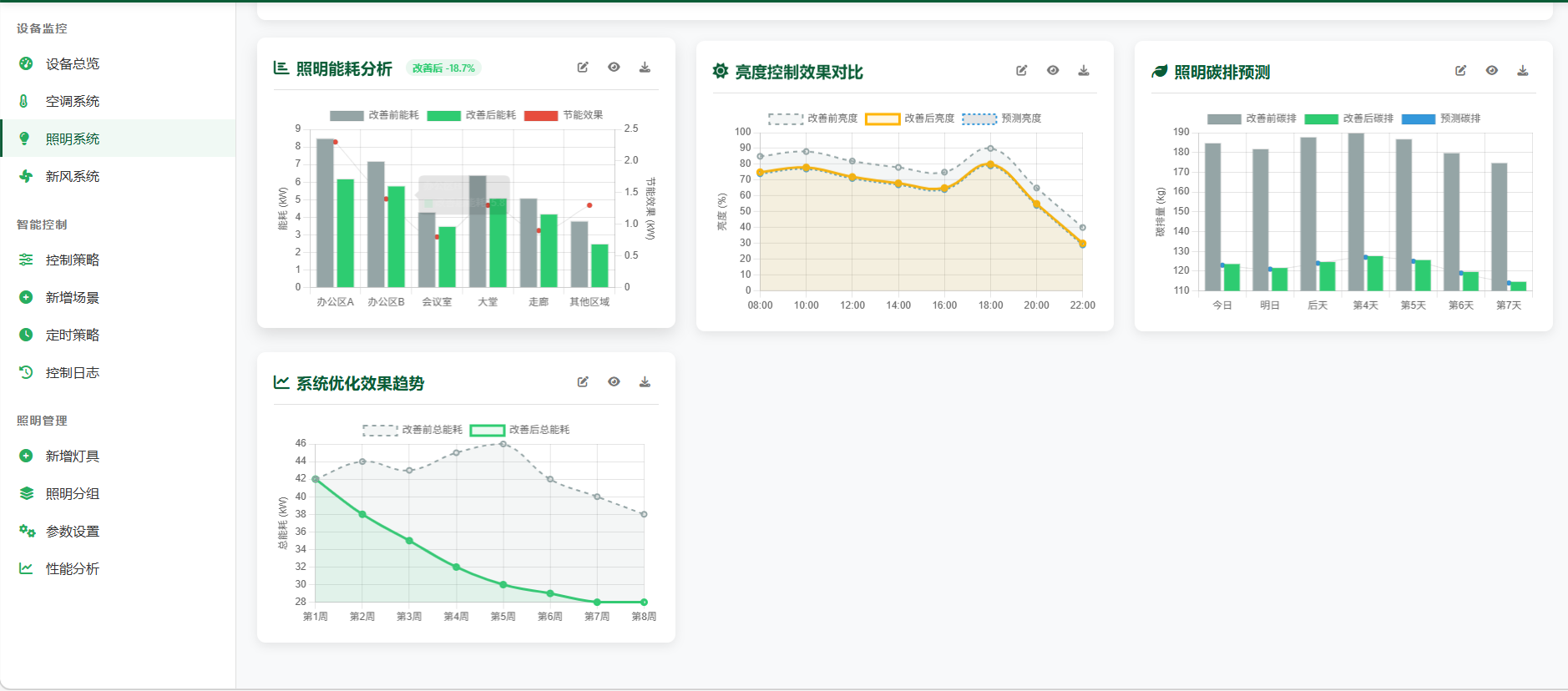
Task: Open 设备总览 in sidebar
Action: [72, 63]
